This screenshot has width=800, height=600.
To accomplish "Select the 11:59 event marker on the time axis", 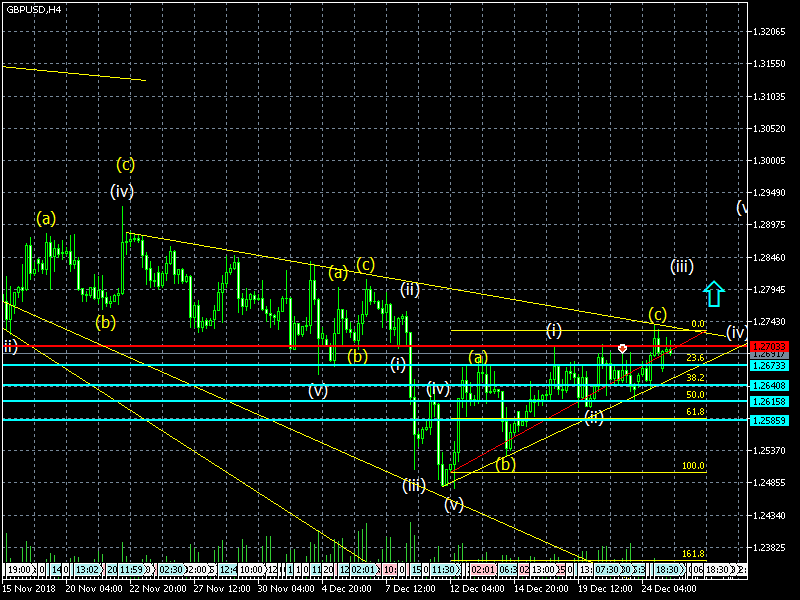I will [134, 569].
